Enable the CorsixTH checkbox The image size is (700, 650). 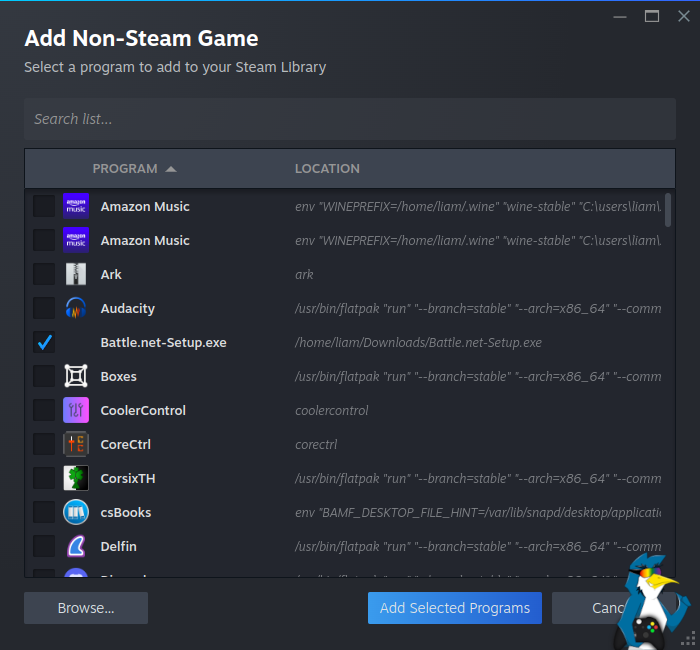44,478
